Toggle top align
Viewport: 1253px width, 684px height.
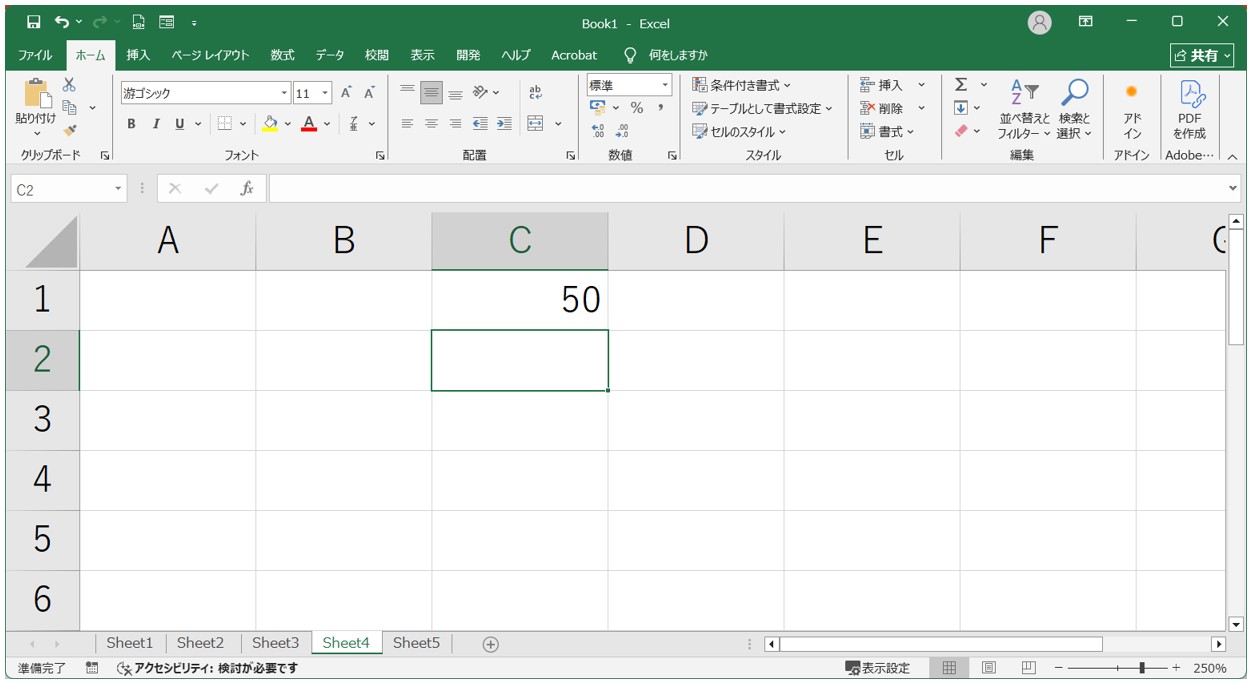(x=407, y=93)
